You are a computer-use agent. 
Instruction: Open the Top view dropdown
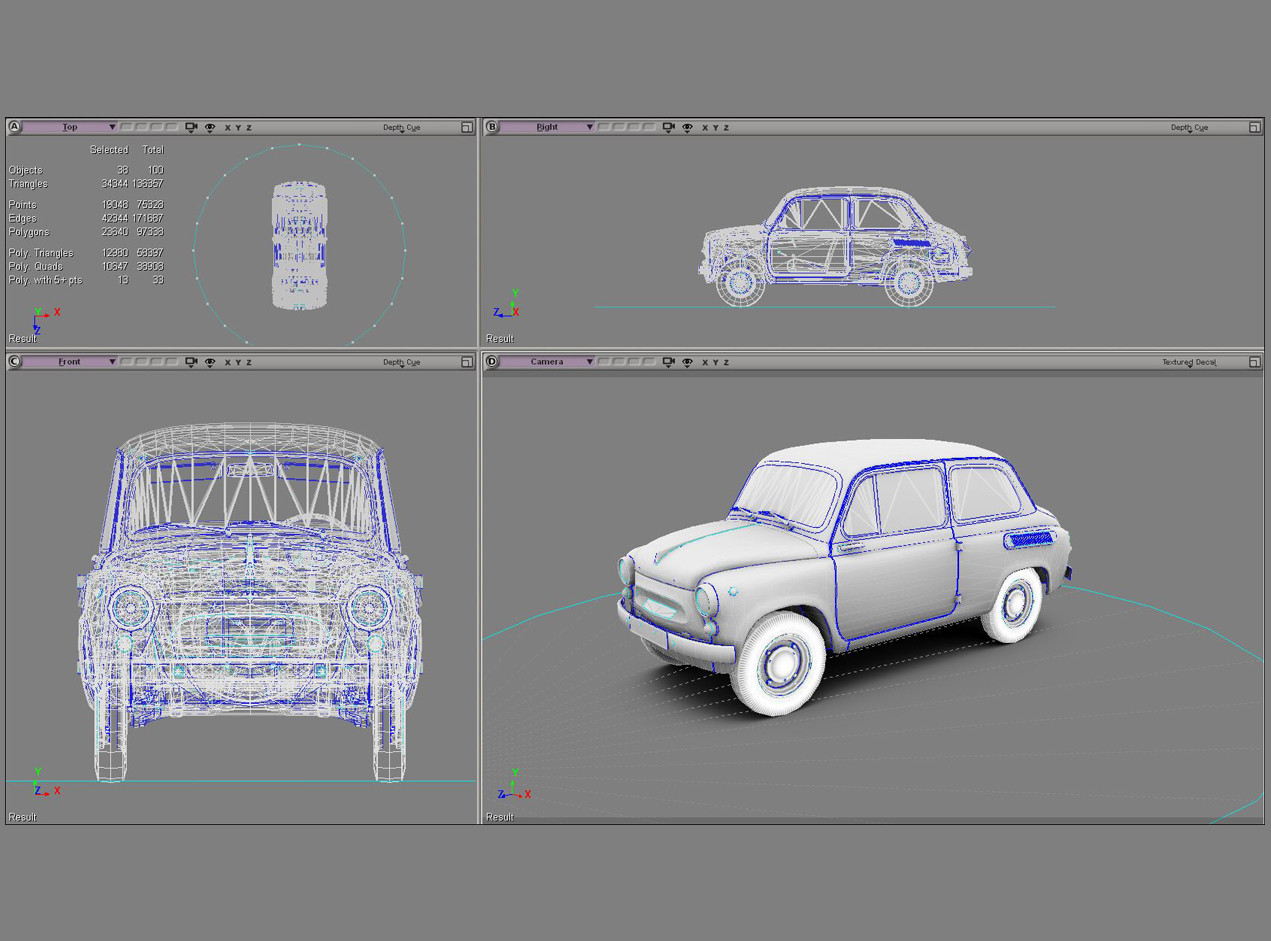tap(112, 127)
